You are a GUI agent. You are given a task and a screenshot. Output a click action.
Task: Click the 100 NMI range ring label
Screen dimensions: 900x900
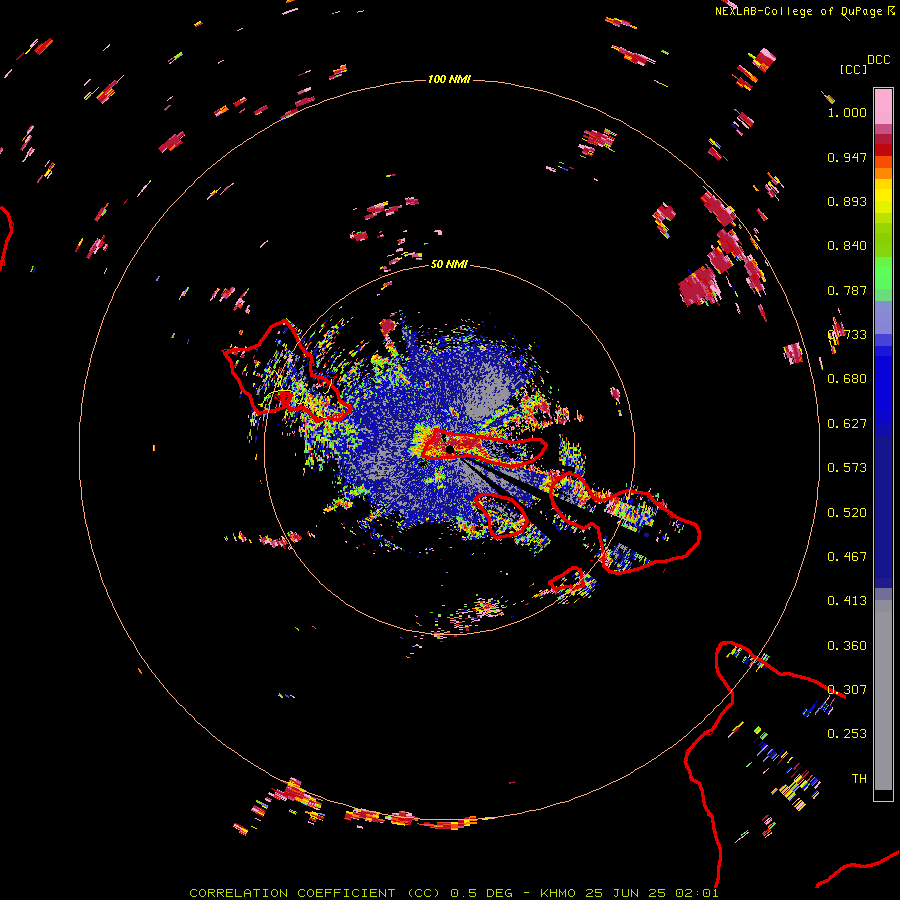(x=449, y=79)
